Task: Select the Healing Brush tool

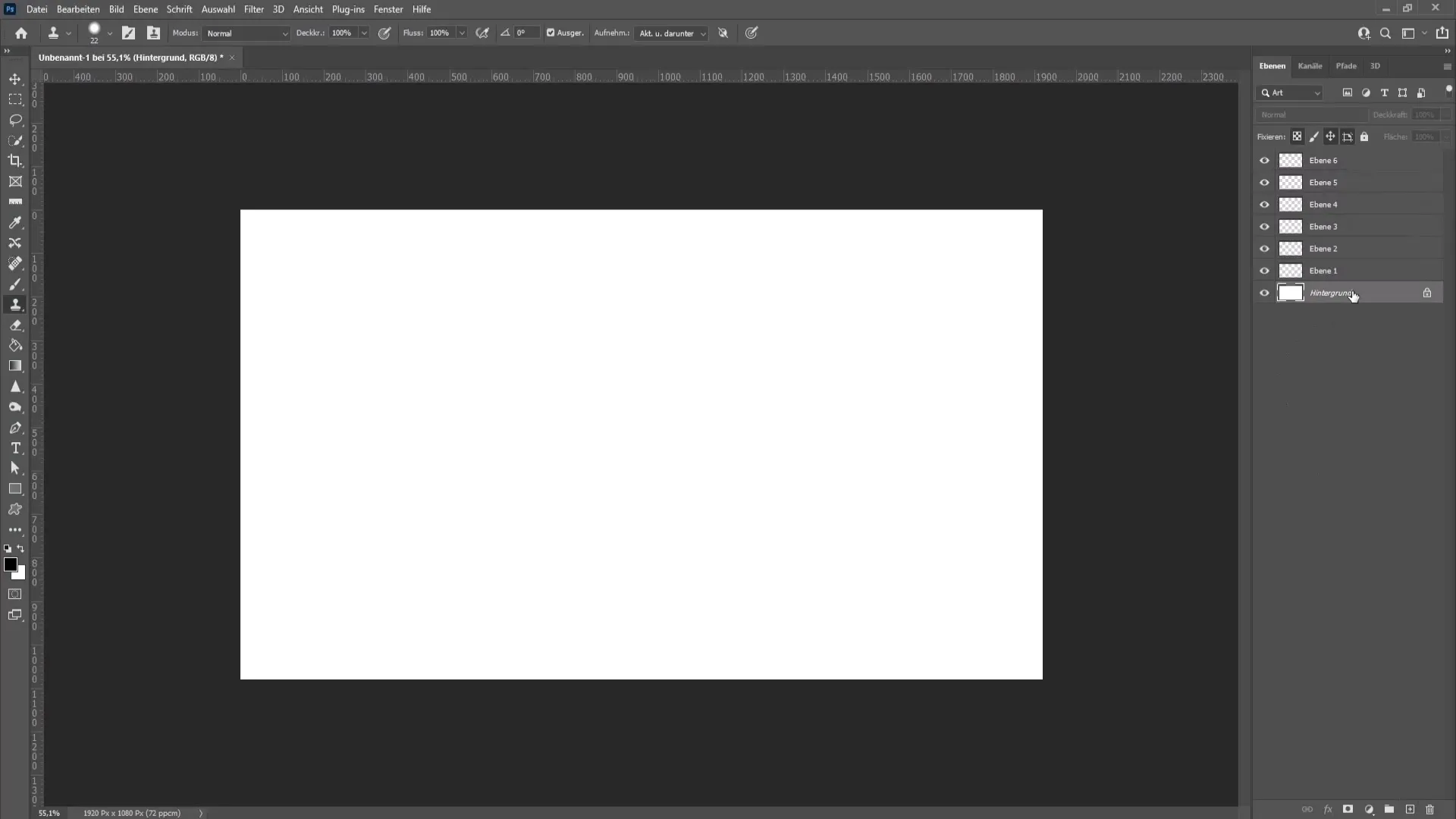Action: (x=15, y=263)
